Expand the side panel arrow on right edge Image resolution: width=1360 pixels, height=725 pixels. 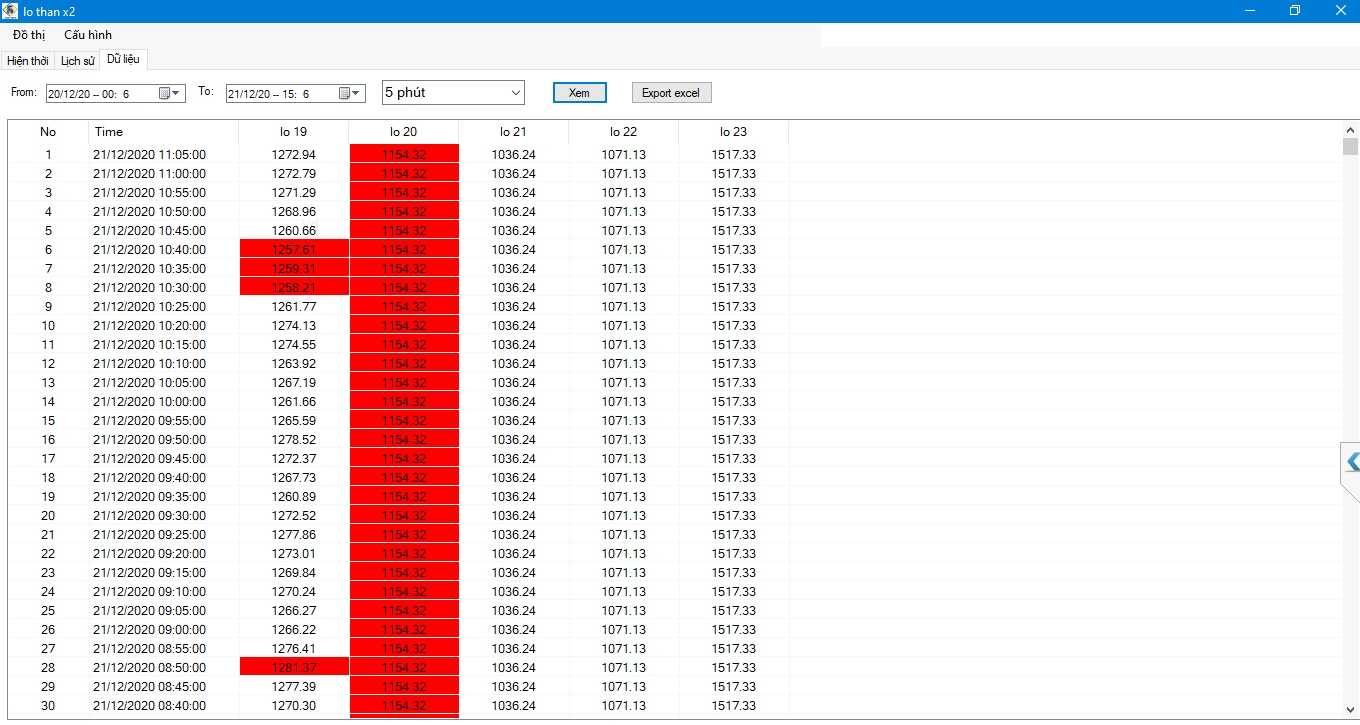point(1352,462)
